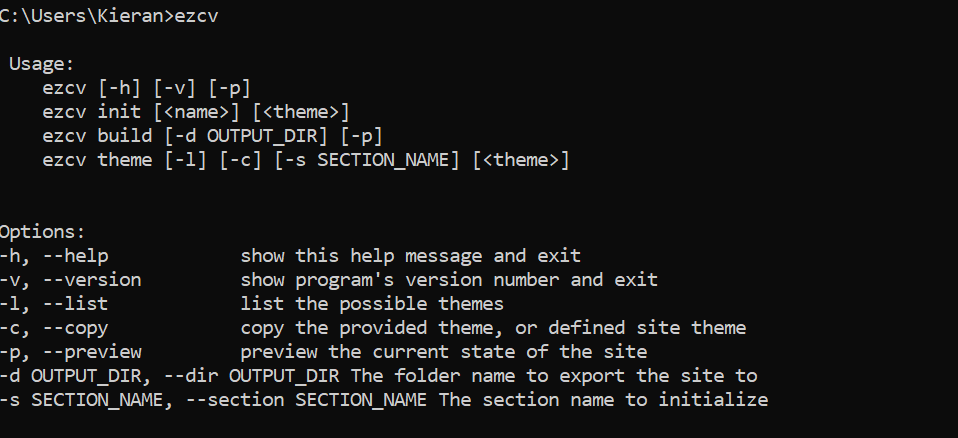
Task: Click the '-c, --copy' option flag
Action: pyautogui.click(x=54, y=328)
